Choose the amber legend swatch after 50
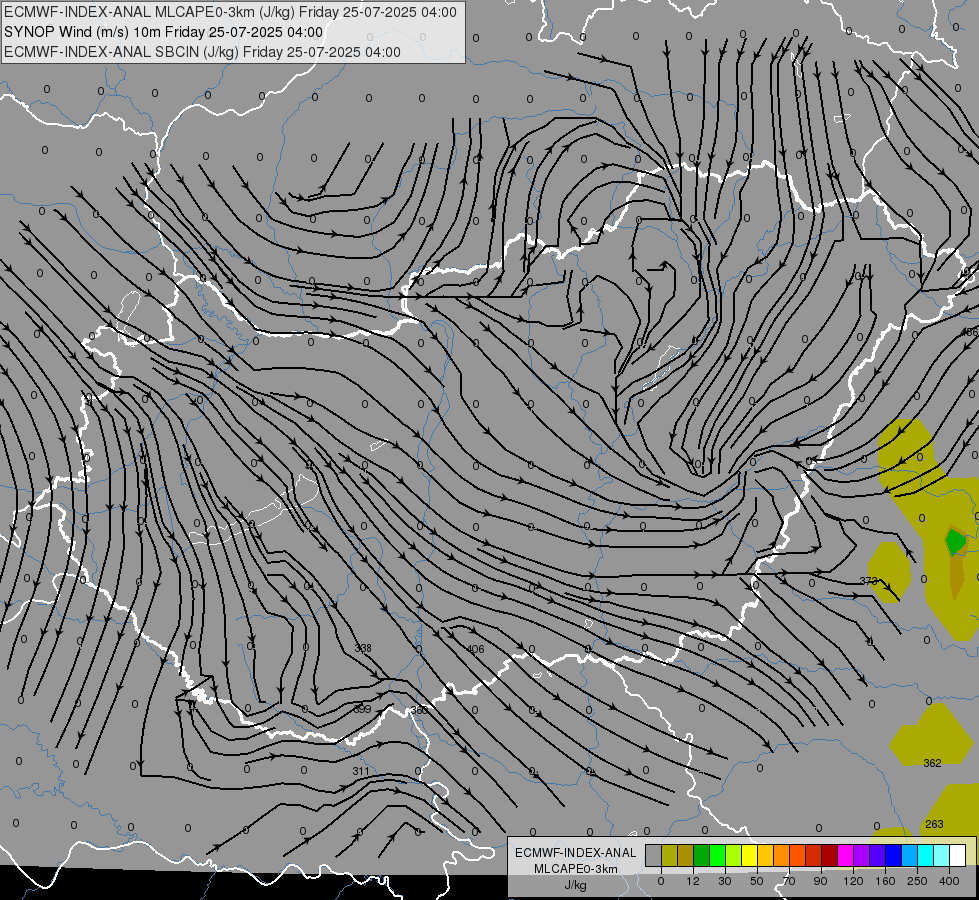Image resolution: width=979 pixels, height=900 pixels. point(766,856)
